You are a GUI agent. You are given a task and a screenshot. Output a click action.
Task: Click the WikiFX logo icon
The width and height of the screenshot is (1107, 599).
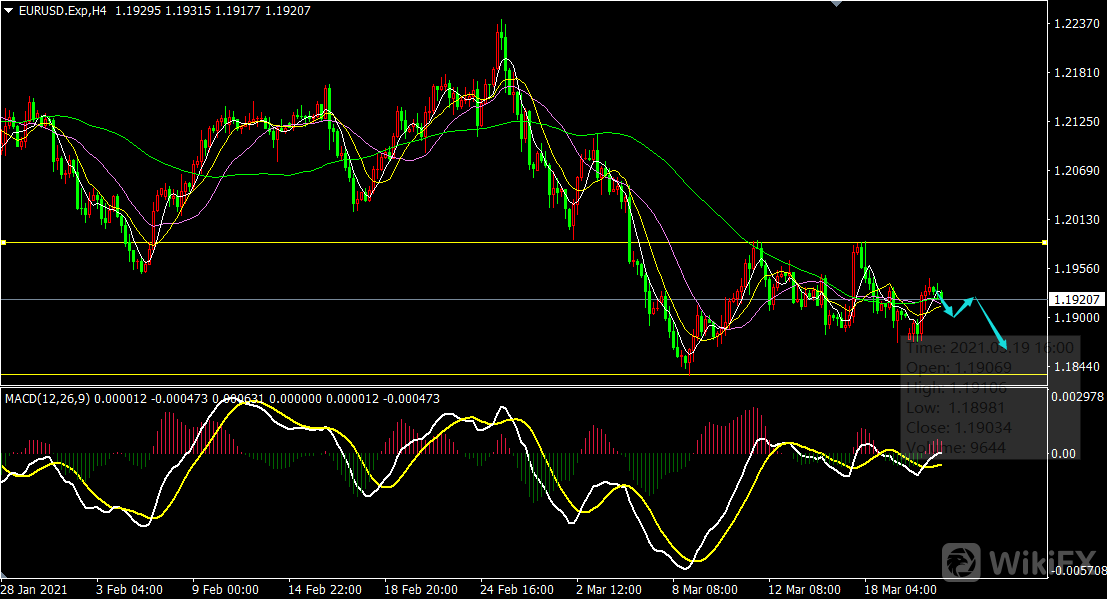[962, 561]
